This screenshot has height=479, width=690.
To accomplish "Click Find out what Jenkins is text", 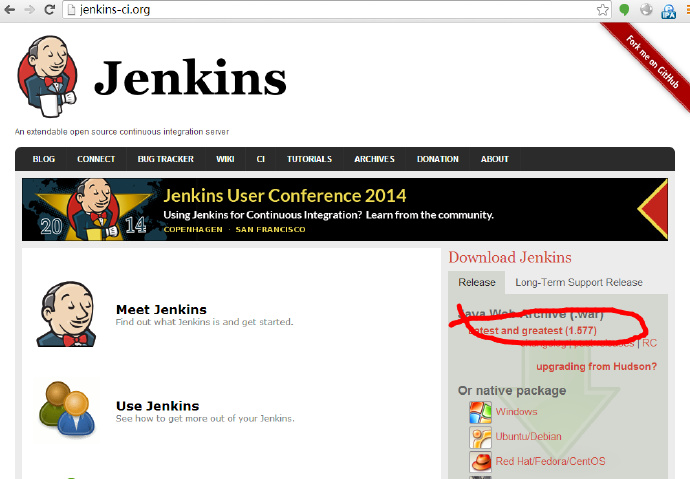I will tap(204, 322).
